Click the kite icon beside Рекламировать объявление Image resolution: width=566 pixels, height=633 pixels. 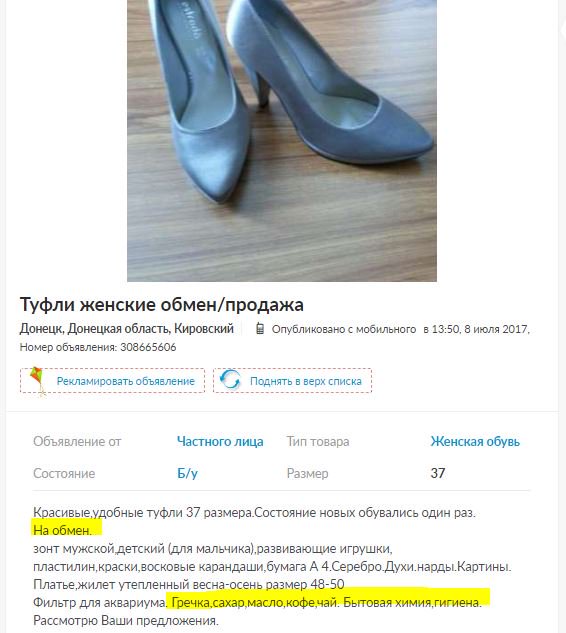(x=37, y=381)
